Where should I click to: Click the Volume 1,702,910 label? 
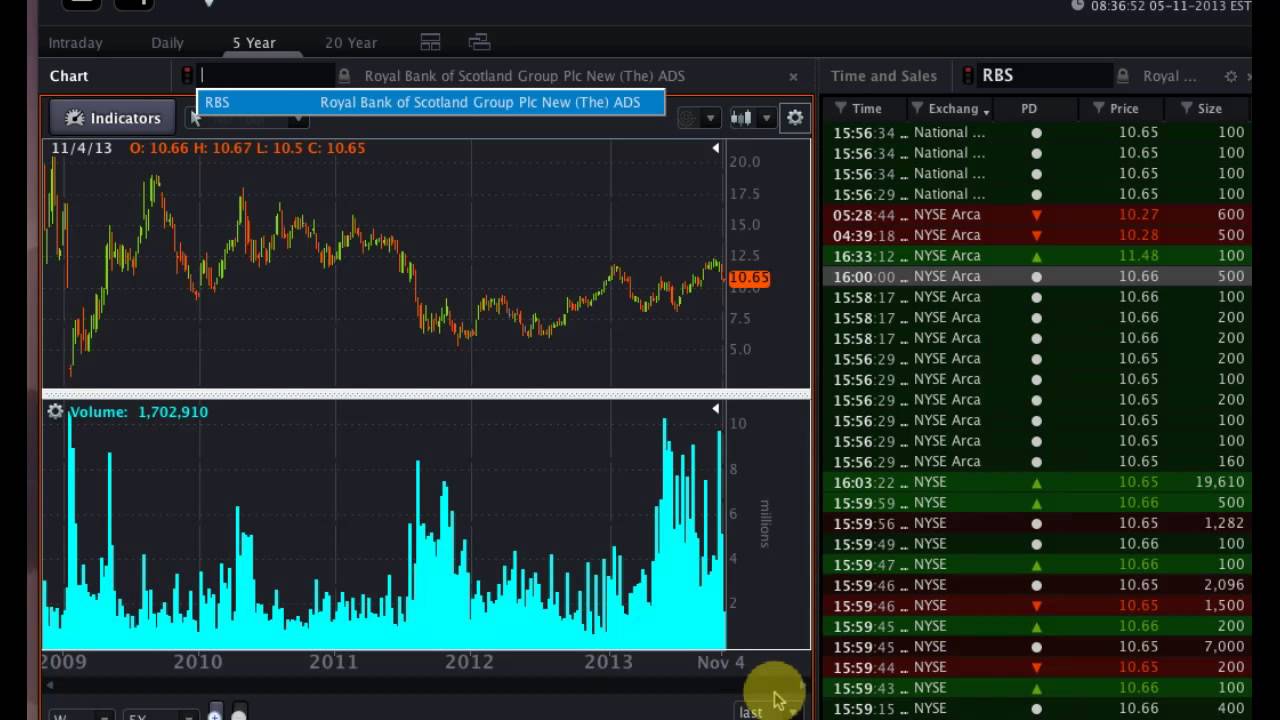pyautogui.click(x=139, y=412)
